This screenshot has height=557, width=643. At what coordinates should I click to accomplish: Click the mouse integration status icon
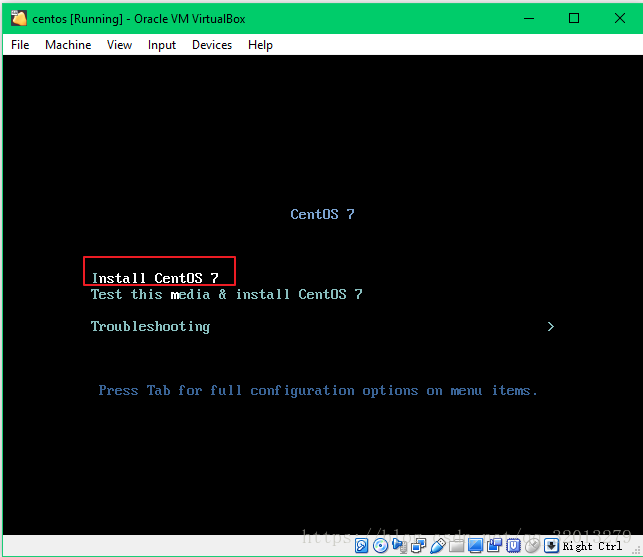tap(533, 546)
